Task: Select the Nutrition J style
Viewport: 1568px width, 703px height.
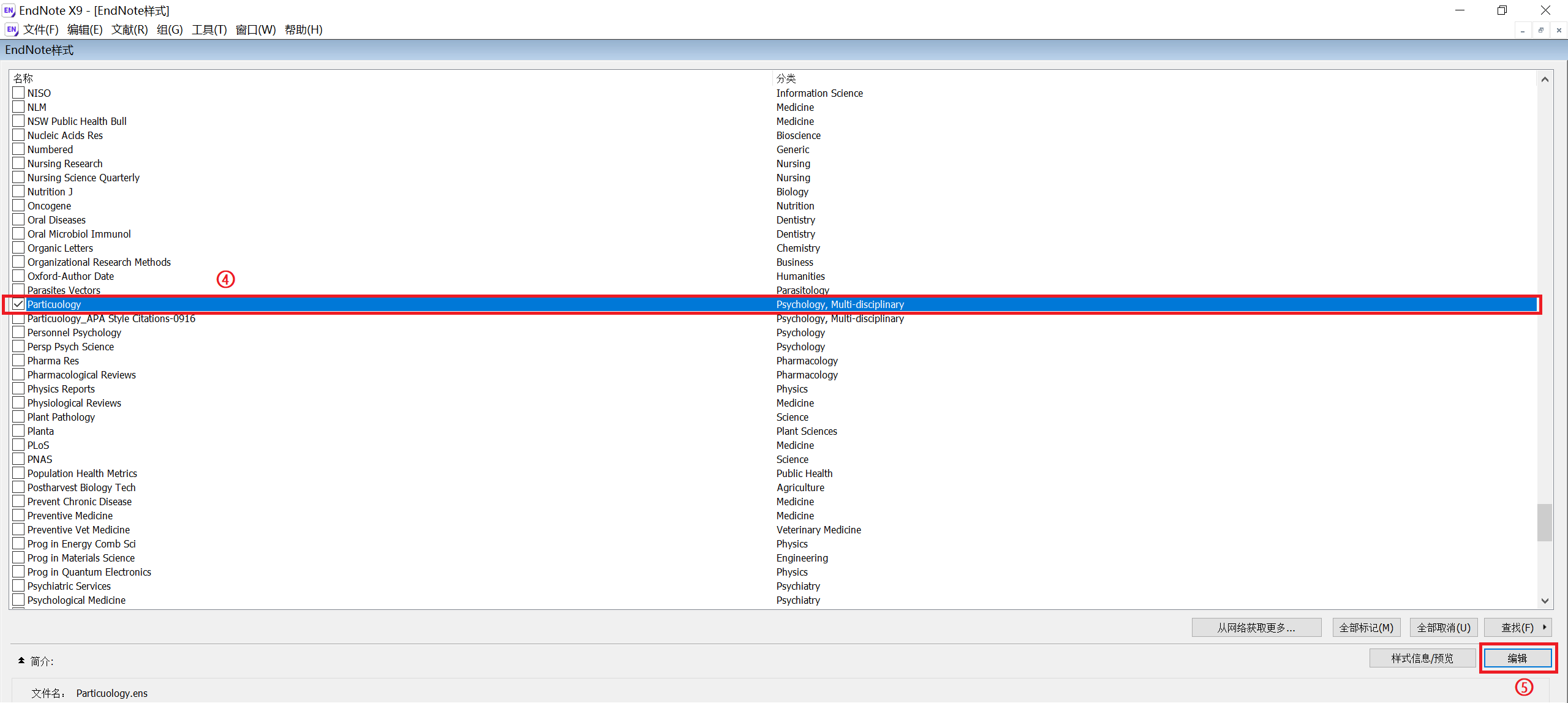Action: (50, 192)
